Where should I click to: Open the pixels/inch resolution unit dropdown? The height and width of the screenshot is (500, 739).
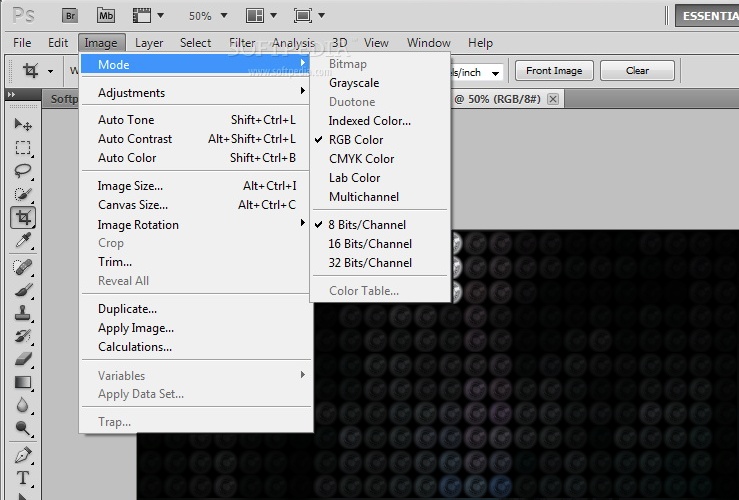pyautogui.click(x=495, y=73)
